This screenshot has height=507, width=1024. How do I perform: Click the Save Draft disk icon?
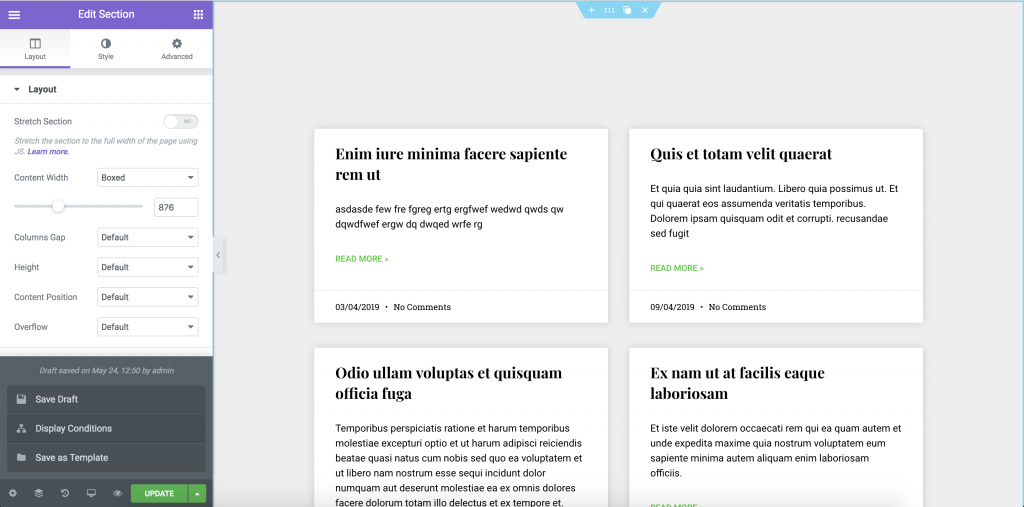click(x=22, y=399)
